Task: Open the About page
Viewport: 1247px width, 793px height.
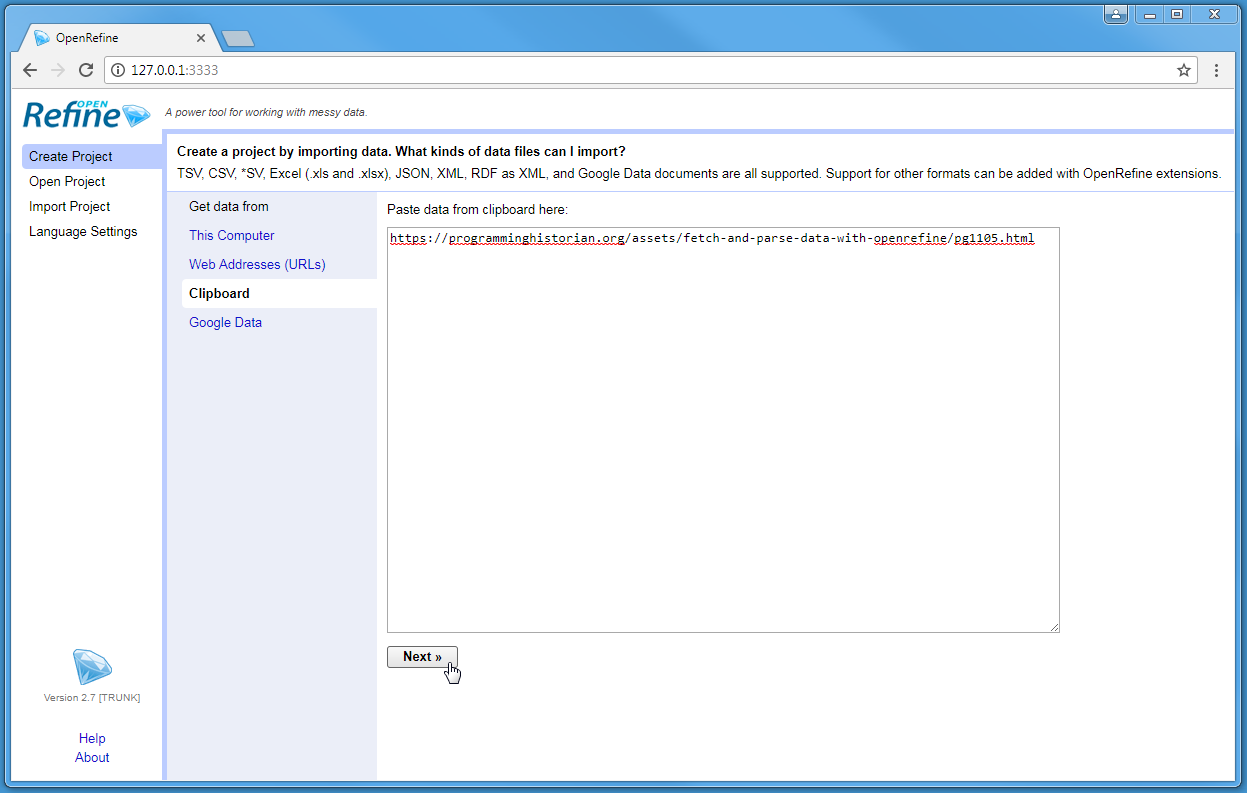Action: pos(91,757)
